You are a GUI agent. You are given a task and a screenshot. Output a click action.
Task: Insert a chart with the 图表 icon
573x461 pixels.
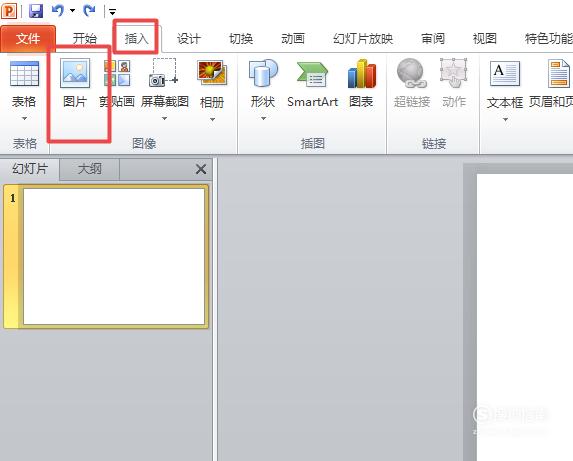[361, 73]
